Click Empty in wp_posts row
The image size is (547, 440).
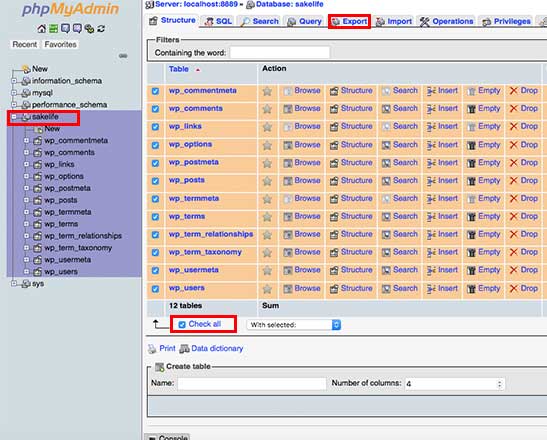484,181
